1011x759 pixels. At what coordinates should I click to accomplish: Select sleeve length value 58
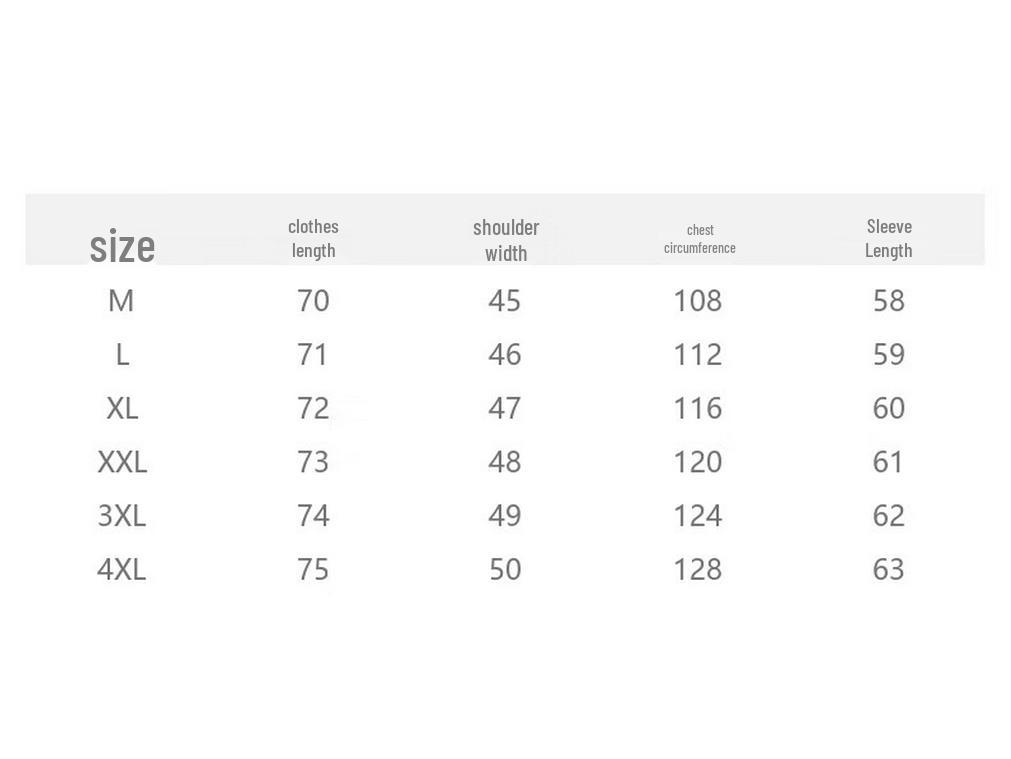point(888,300)
